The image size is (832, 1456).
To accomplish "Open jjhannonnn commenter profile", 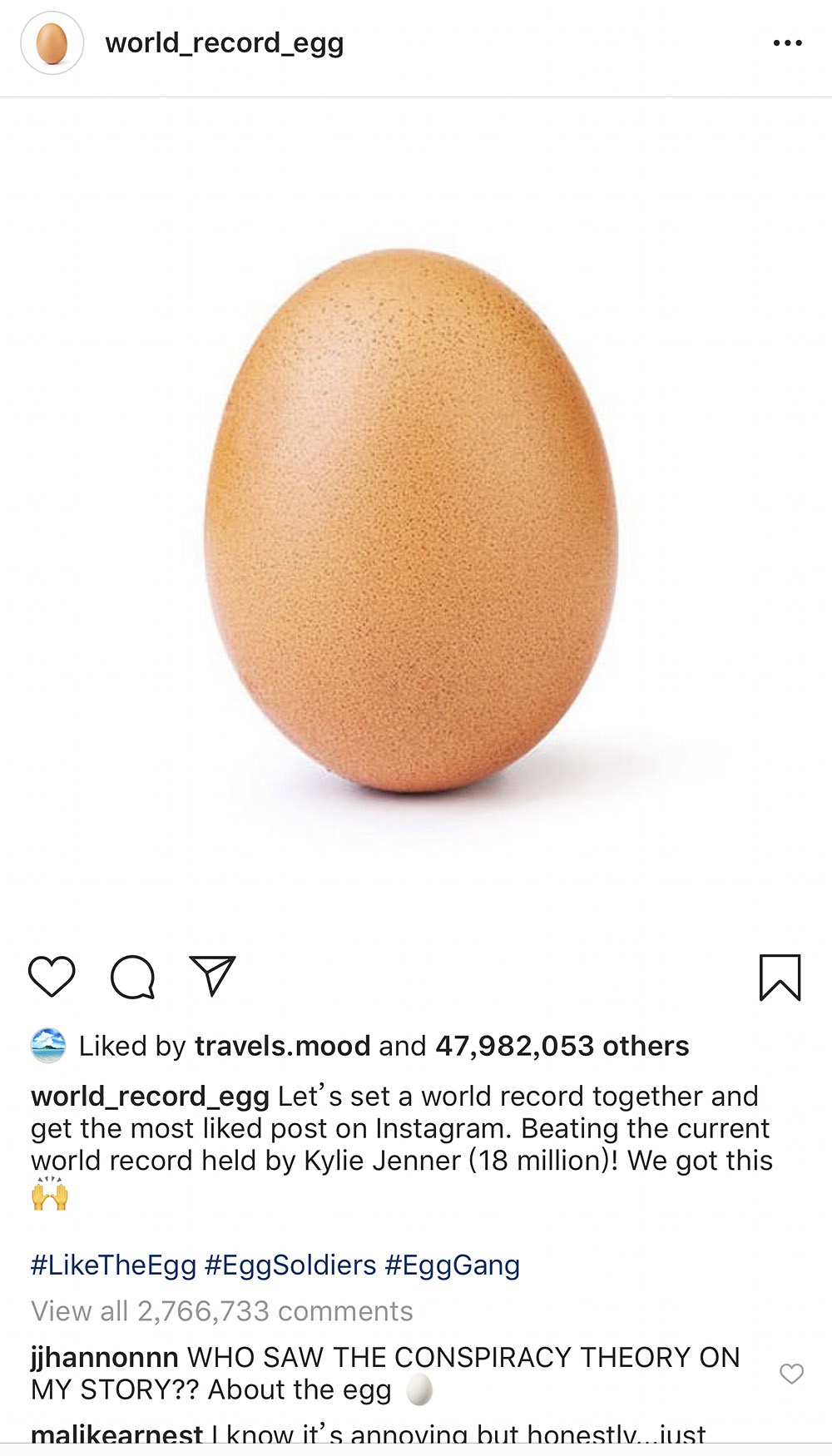I will click(105, 1358).
